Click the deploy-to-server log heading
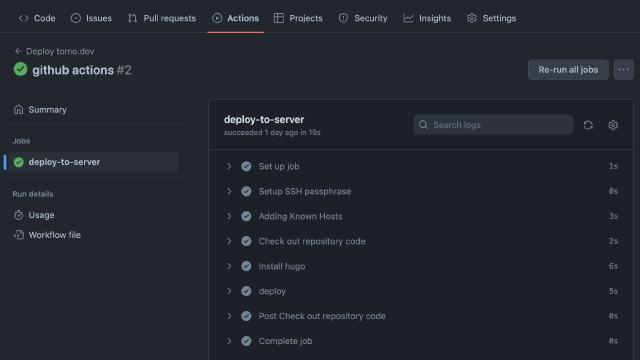 point(264,120)
